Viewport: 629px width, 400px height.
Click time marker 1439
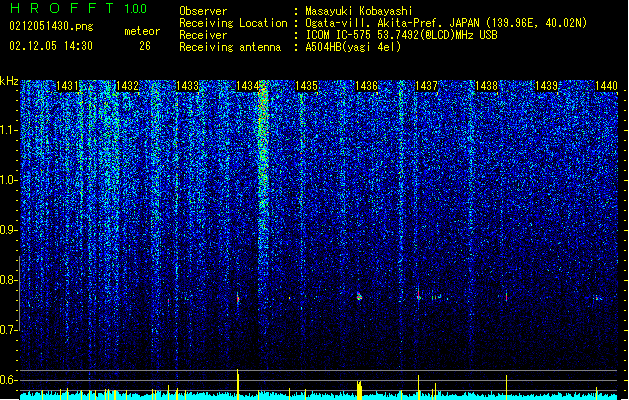tap(546, 85)
